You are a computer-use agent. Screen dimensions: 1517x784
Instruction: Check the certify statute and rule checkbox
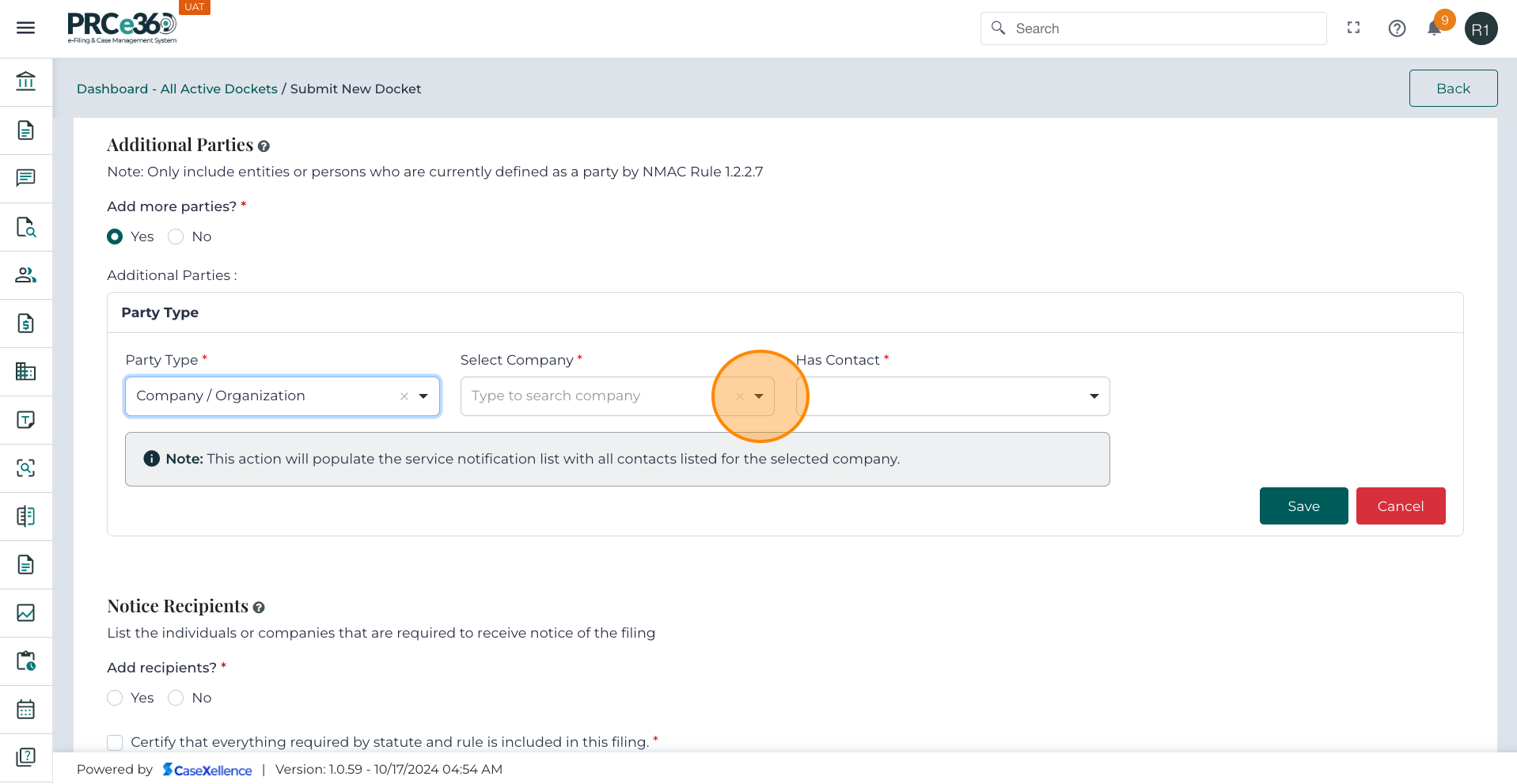(x=115, y=742)
